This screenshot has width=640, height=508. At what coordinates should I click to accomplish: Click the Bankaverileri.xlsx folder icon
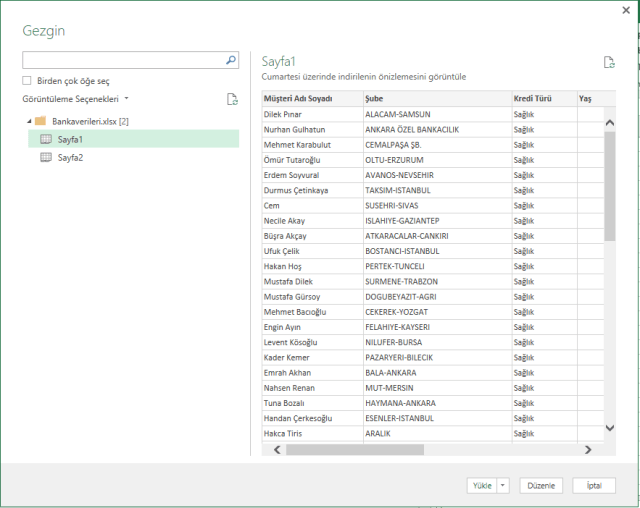coord(40,121)
